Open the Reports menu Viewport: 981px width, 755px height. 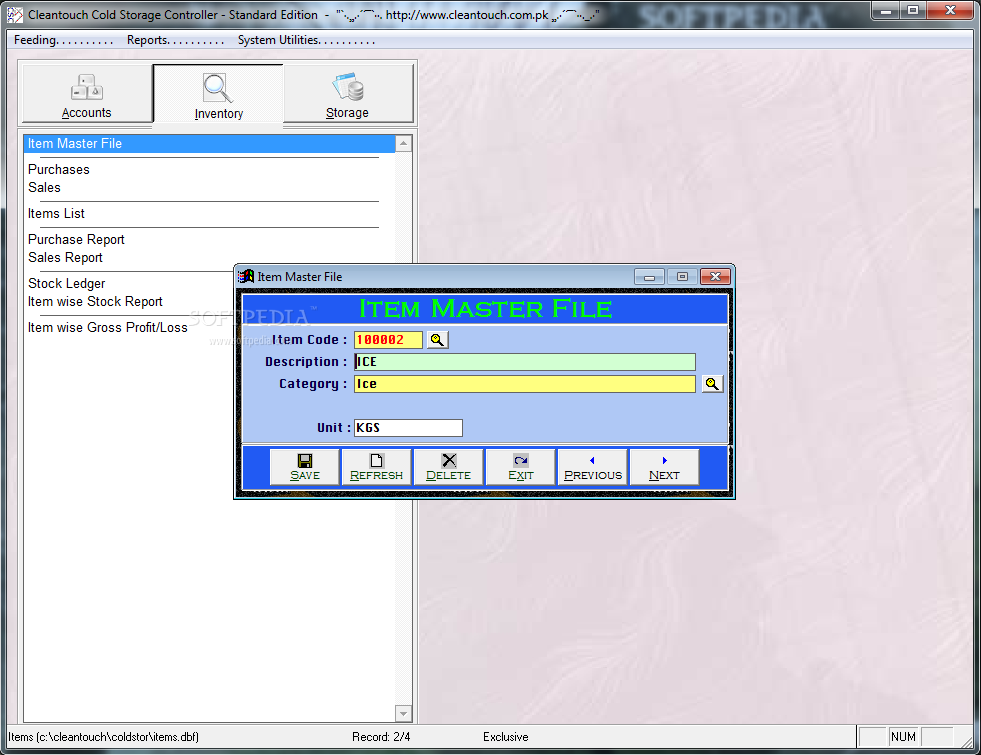tap(175, 40)
